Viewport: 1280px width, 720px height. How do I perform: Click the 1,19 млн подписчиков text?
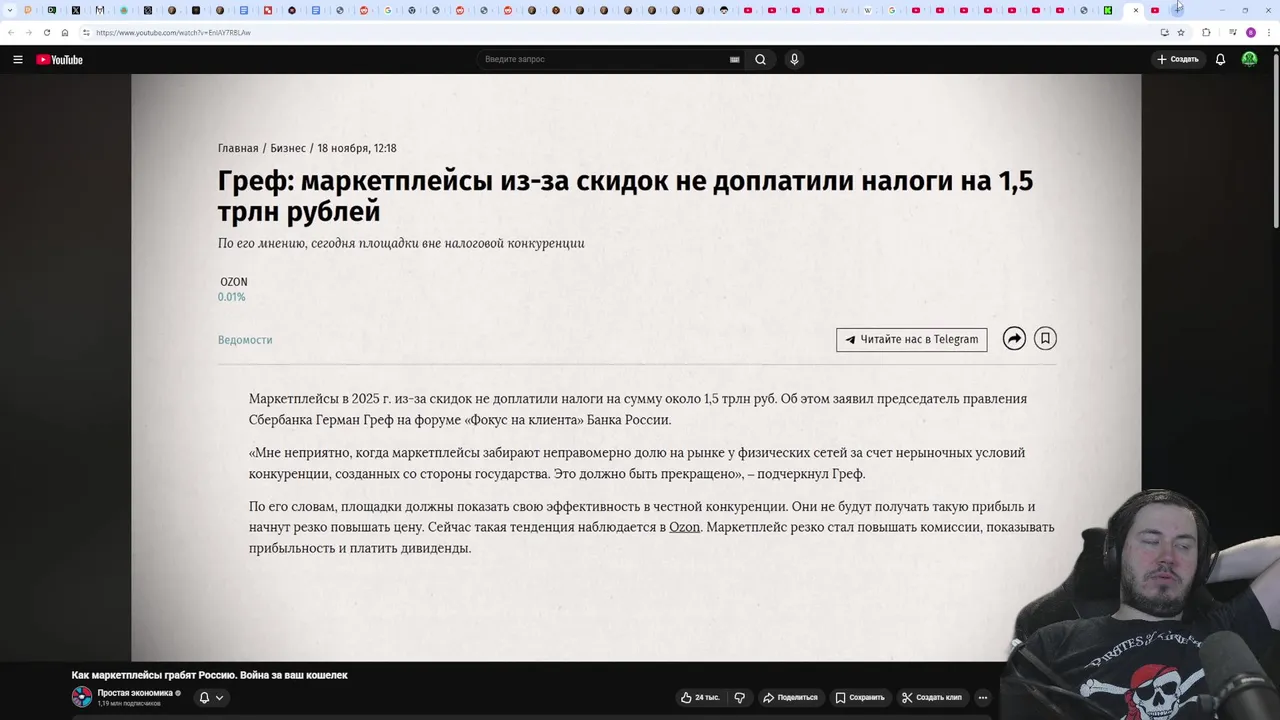129,703
